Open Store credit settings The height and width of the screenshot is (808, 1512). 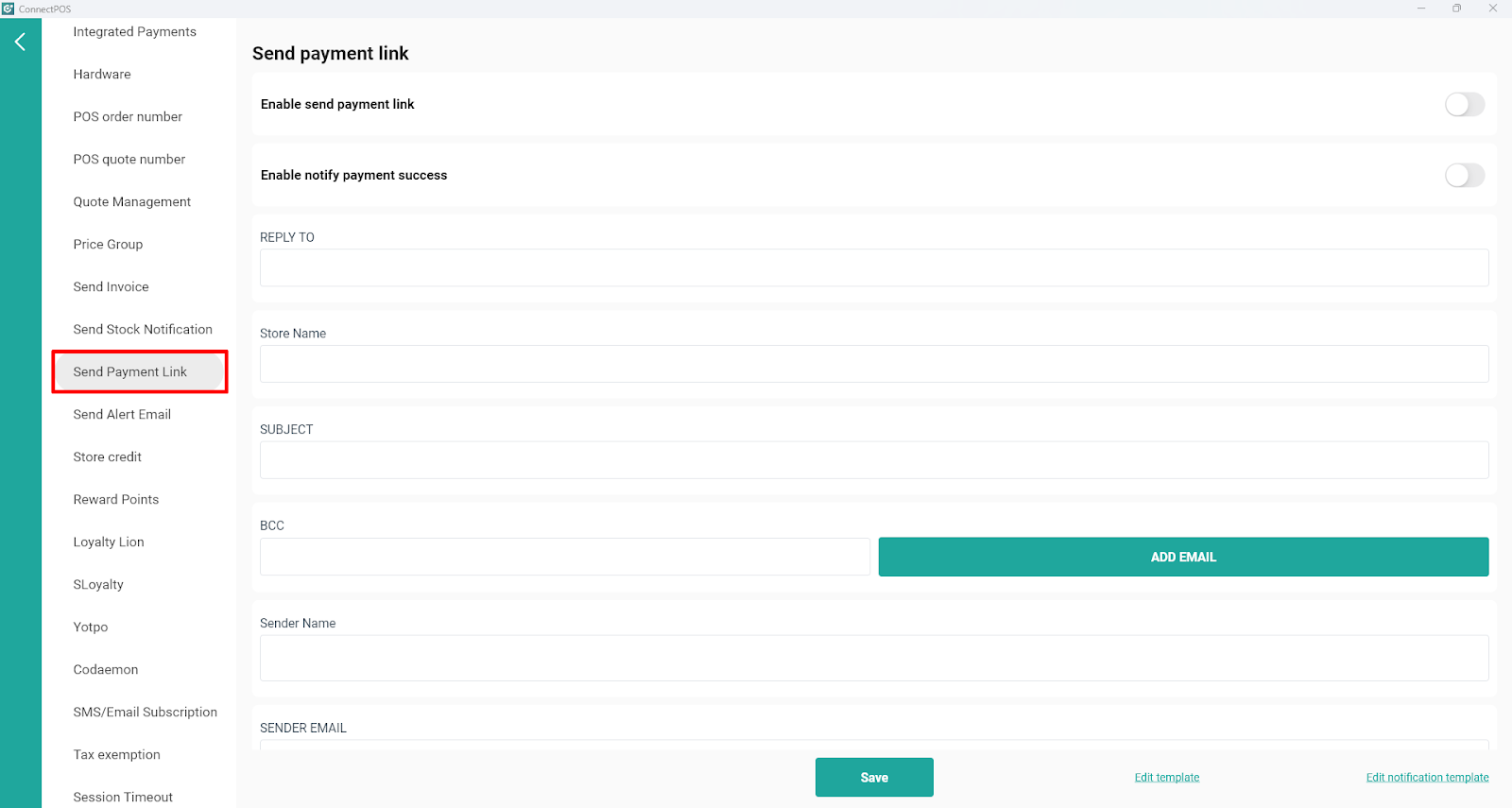click(108, 456)
